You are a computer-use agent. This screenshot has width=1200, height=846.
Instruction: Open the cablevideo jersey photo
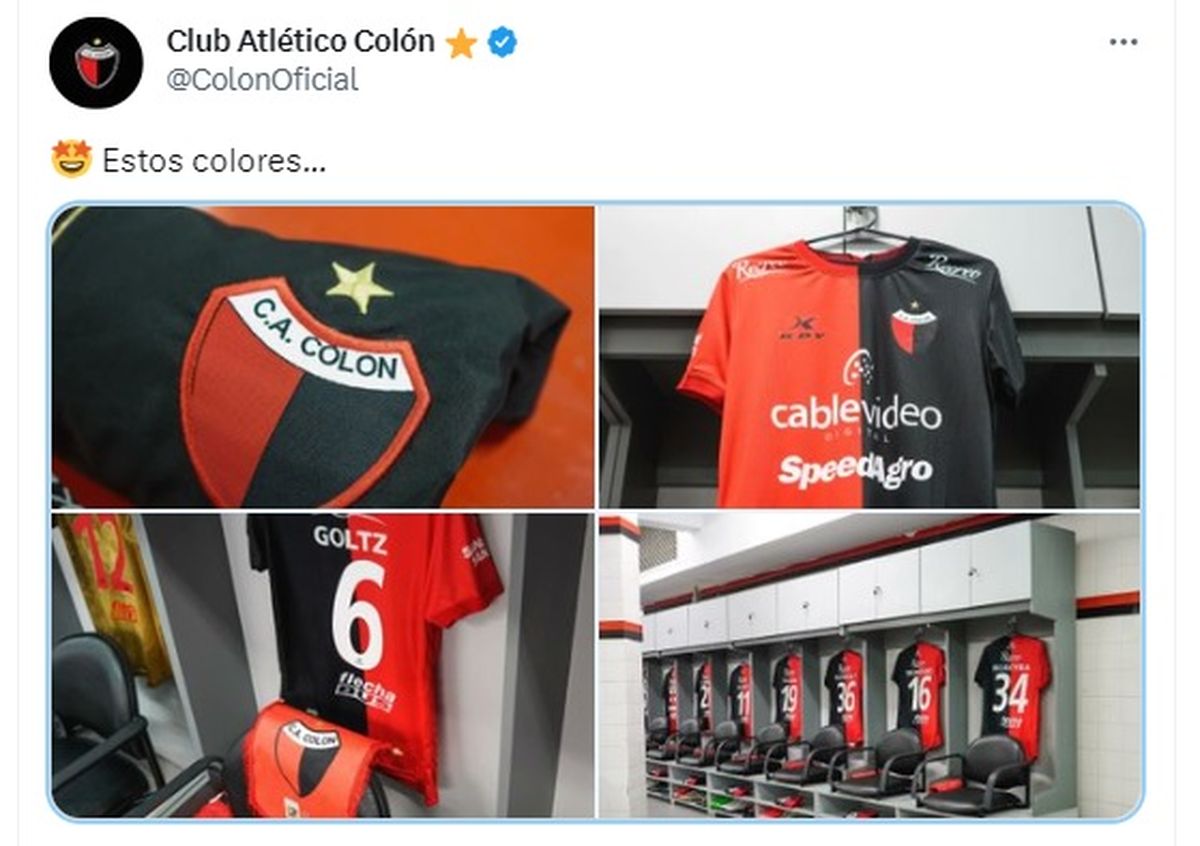pyautogui.click(x=869, y=357)
